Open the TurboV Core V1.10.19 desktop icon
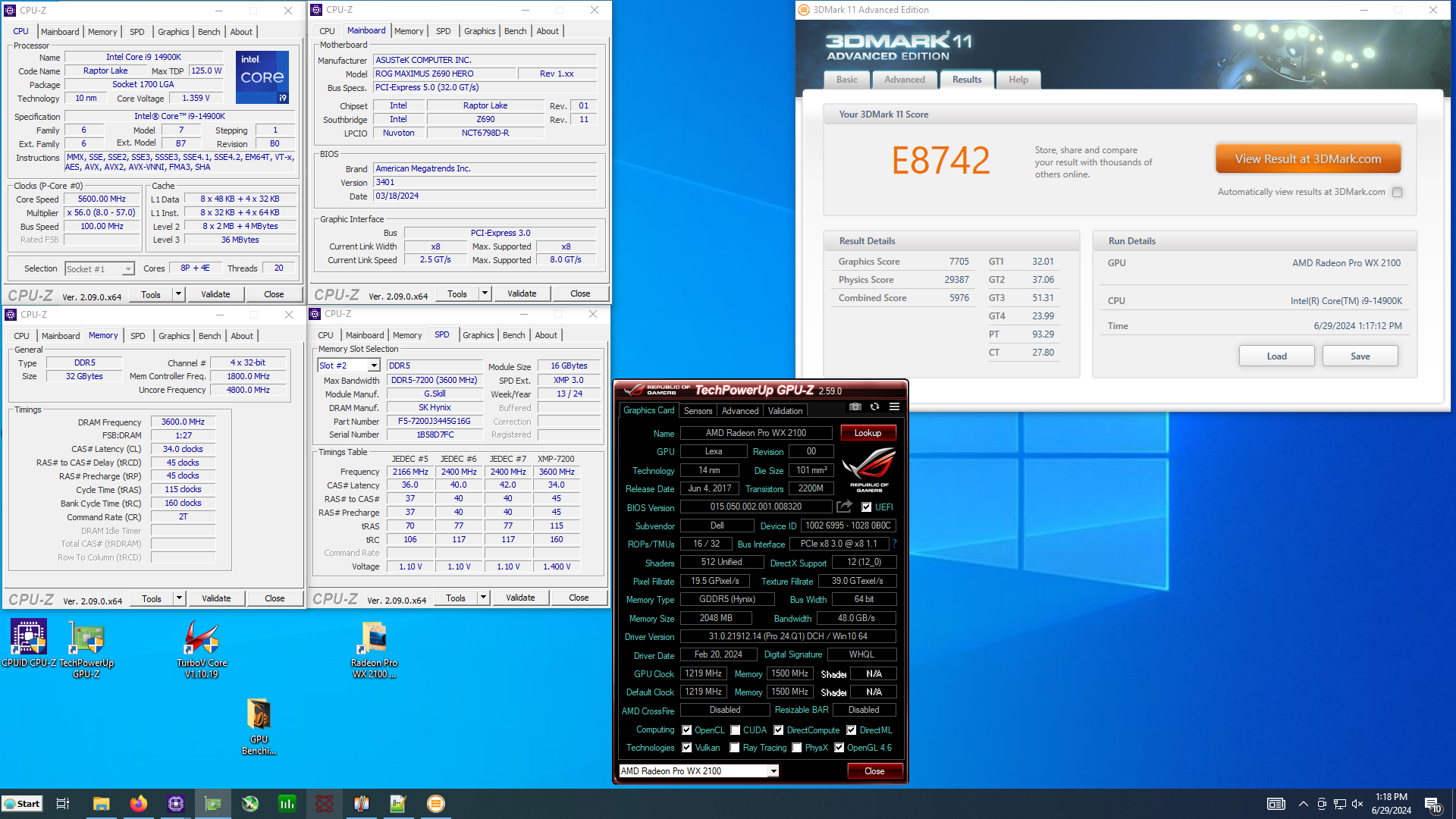Image resolution: width=1456 pixels, height=819 pixels. pos(202,648)
